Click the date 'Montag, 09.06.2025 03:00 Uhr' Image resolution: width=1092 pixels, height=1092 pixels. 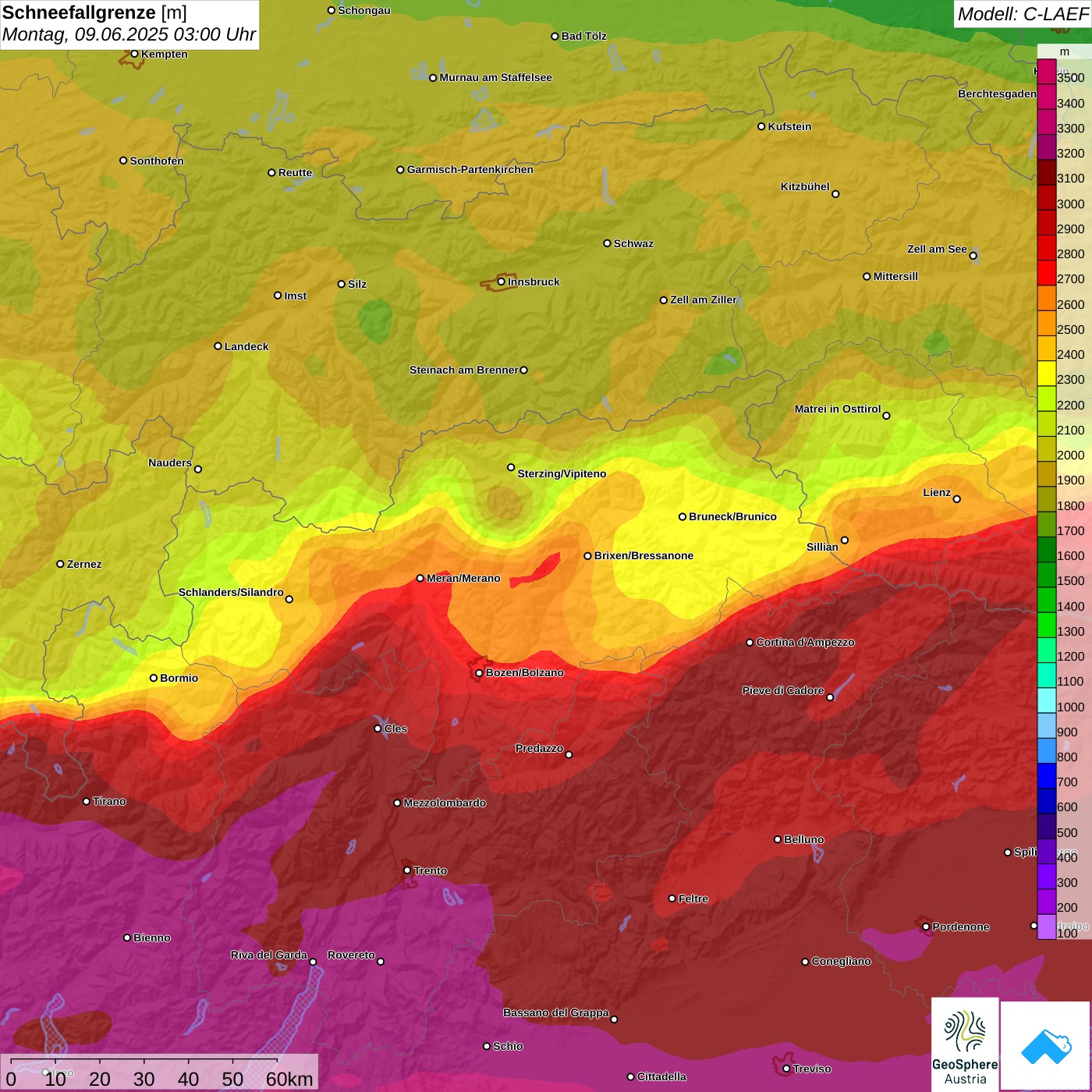[x=129, y=34]
